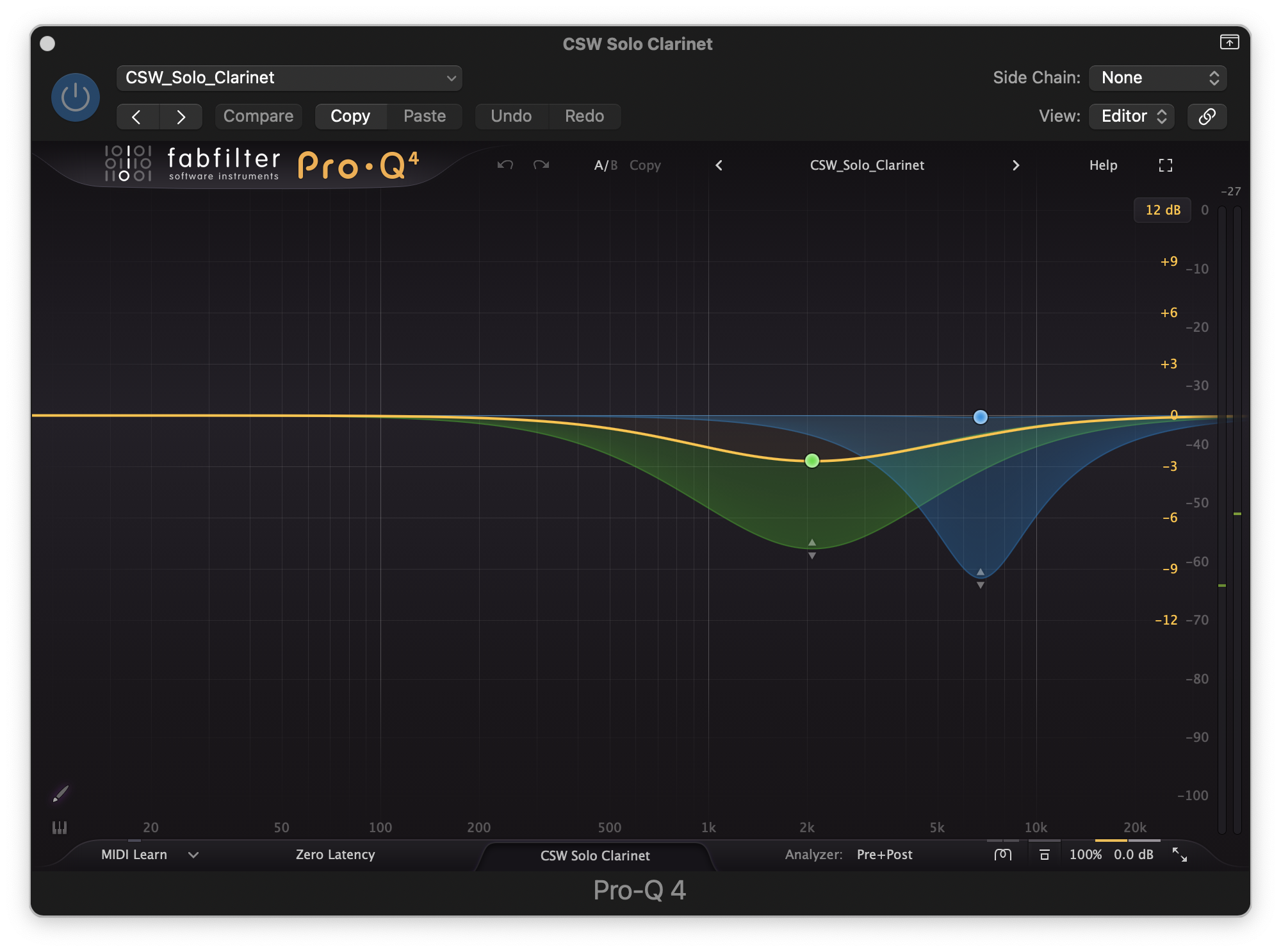
Task: Click the Analyzer Pre+Post setting
Action: click(884, 855)
